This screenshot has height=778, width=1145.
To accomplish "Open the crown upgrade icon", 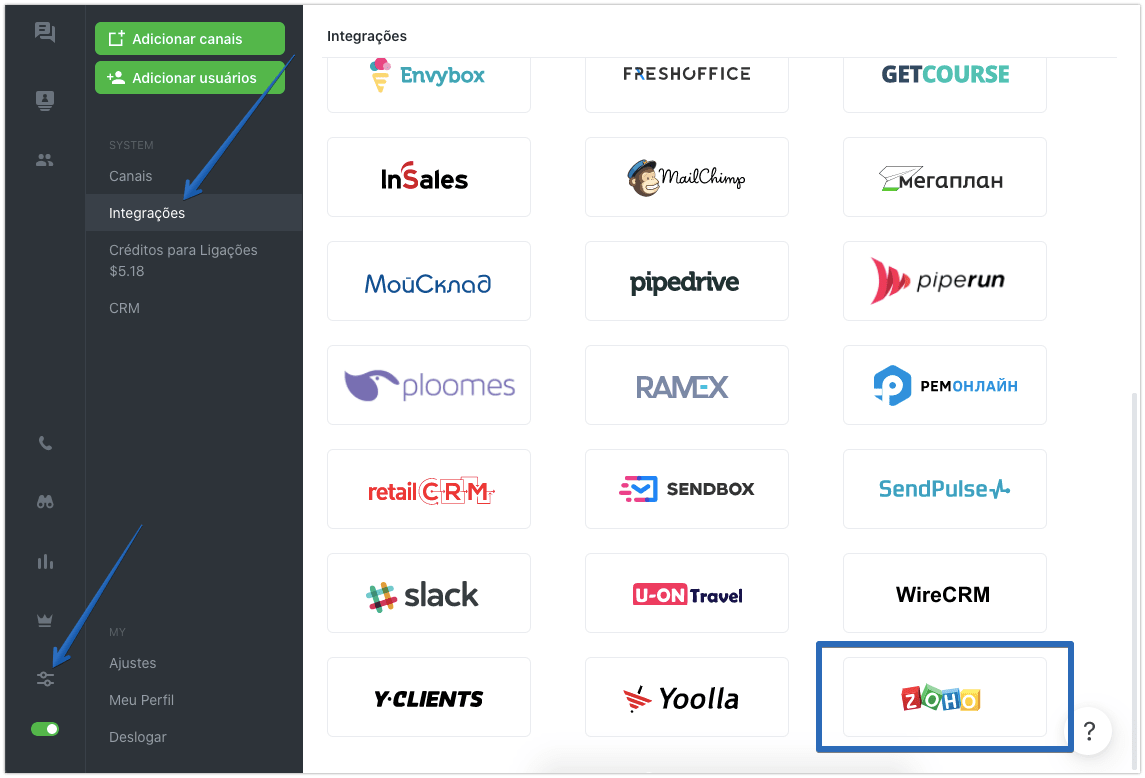I will click(45, 620).
